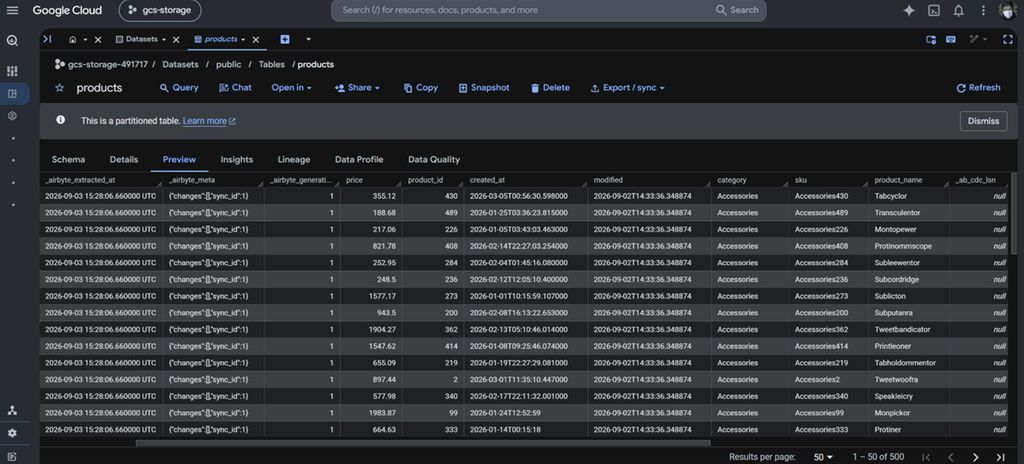
Task: Go to Datasets in the breadcrumb
Action: tap(180, 65)
